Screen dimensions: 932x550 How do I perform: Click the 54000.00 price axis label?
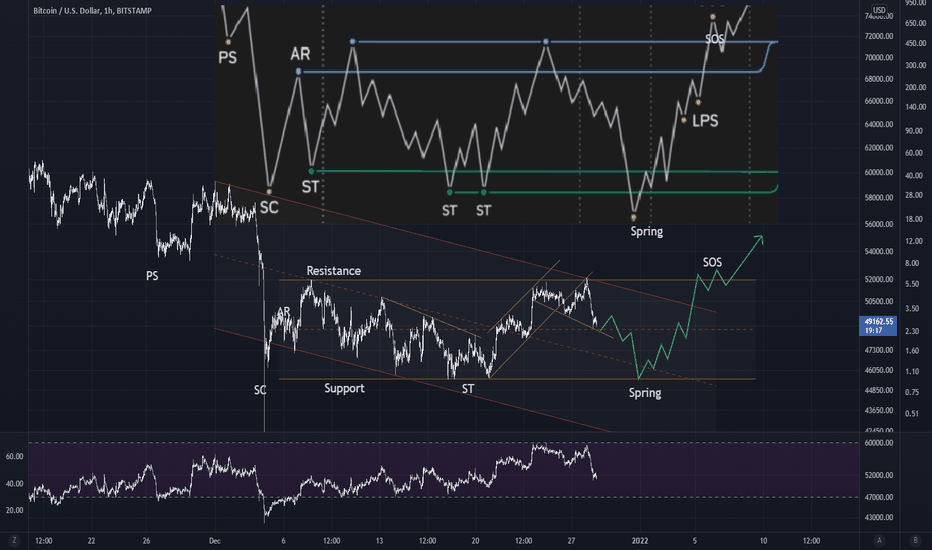point(879,252)
